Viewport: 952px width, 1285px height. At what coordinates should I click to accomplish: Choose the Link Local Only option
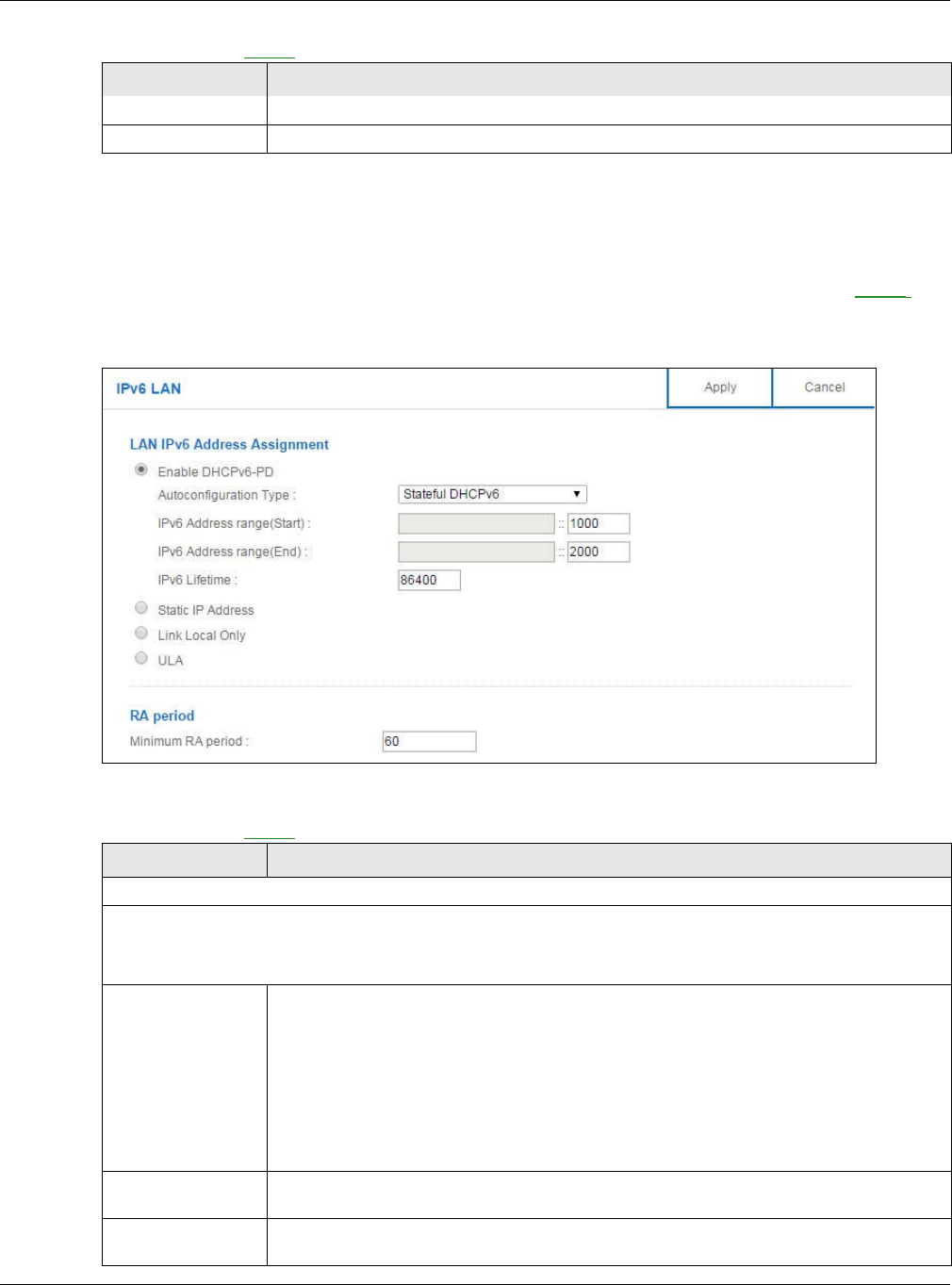click(x=141, y=634)
